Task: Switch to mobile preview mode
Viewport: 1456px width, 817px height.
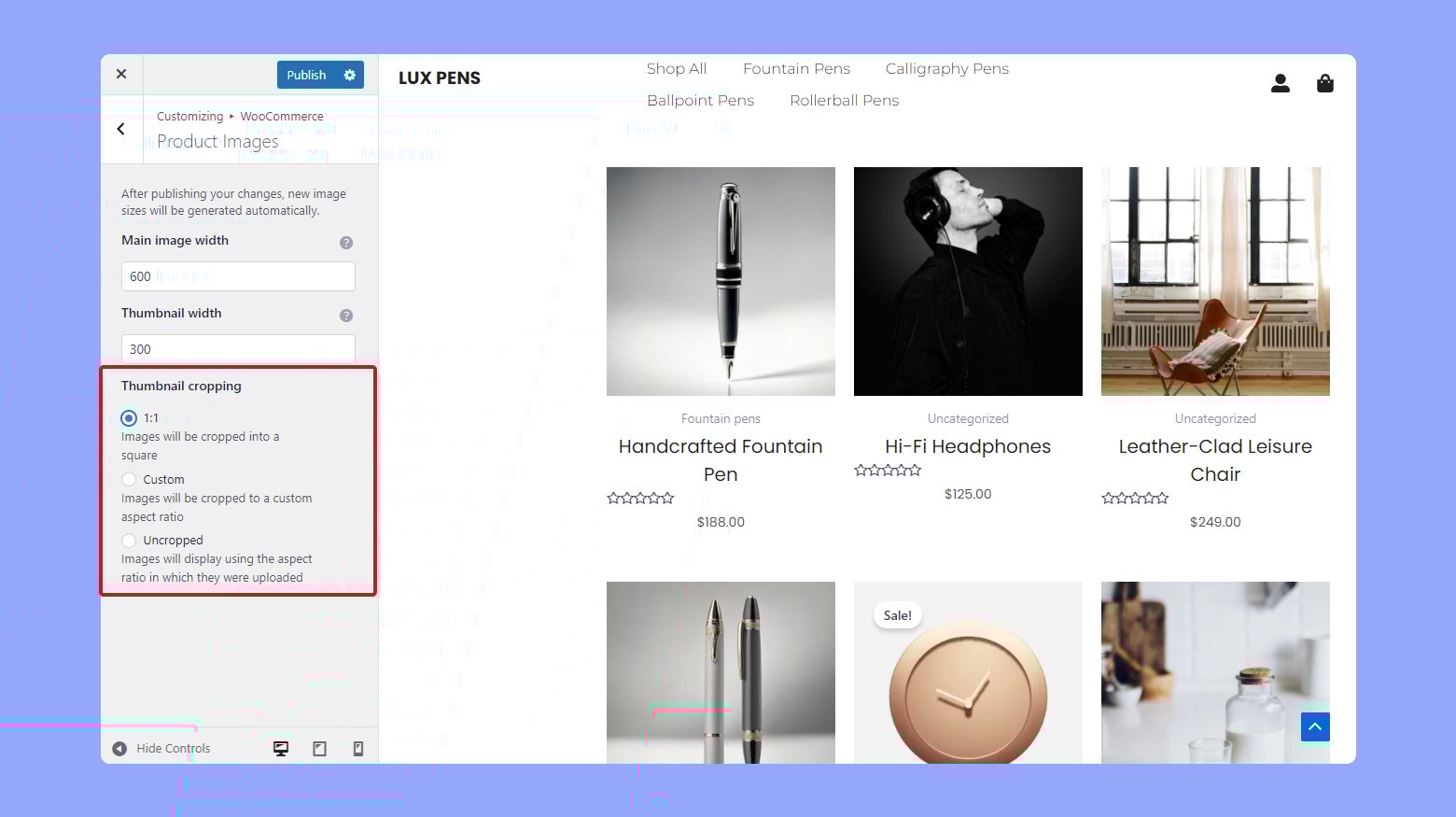Action: pos(358,748)
